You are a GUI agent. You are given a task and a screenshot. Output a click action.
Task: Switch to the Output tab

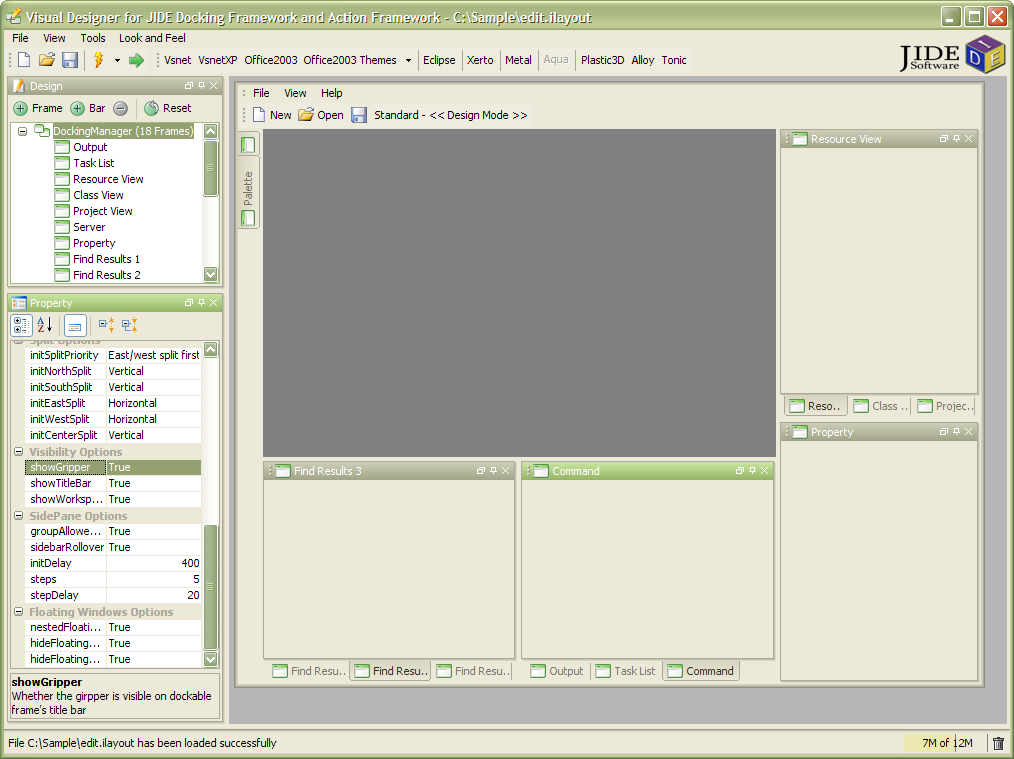(557, 671)
